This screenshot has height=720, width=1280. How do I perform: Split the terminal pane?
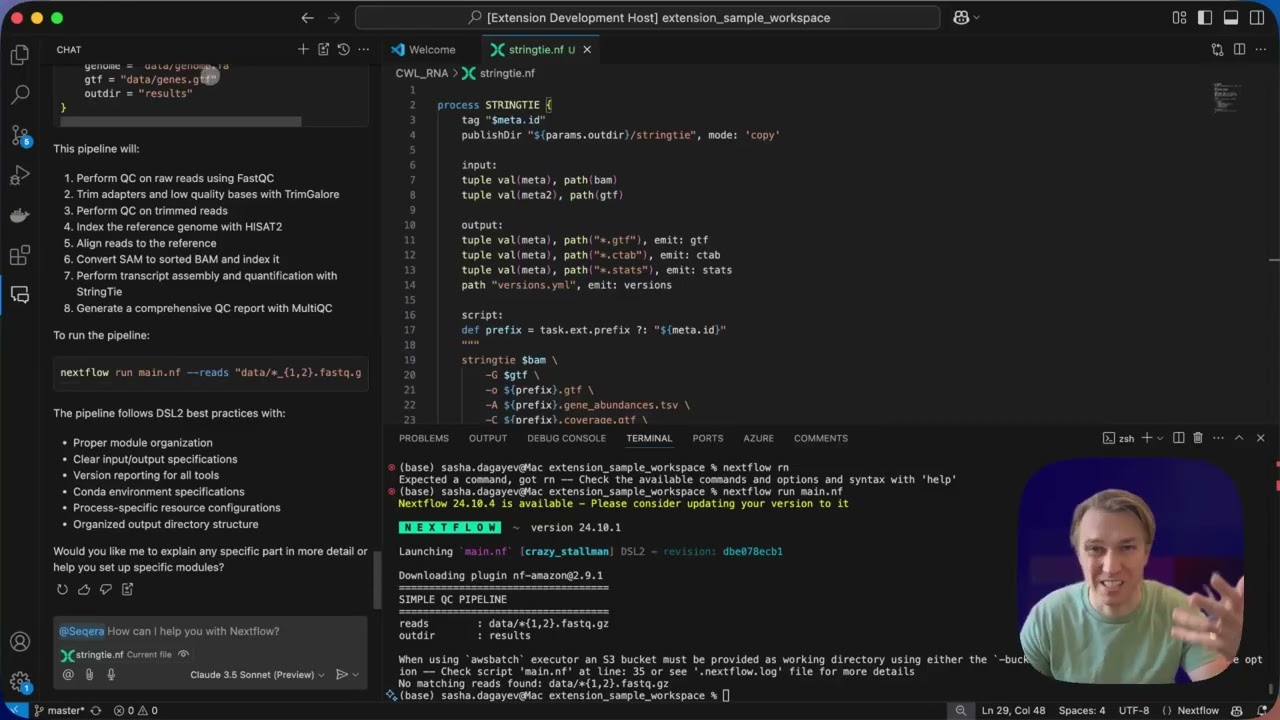[1178, 438]
